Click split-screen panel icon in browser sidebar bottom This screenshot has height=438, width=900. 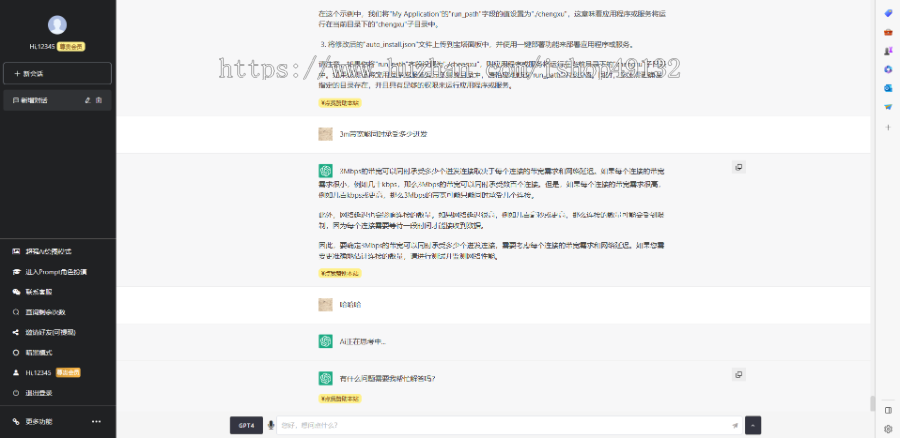888,410
